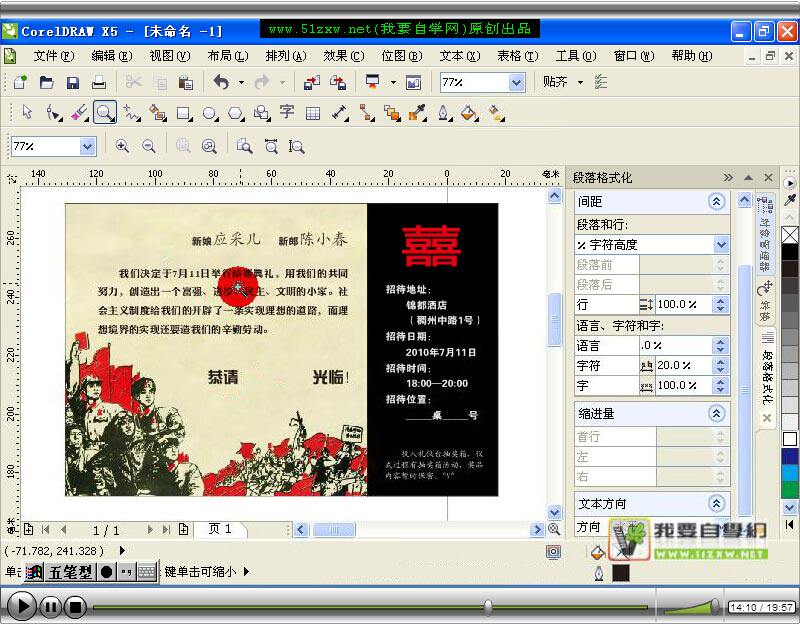Click the Zoom out icon

148,146
